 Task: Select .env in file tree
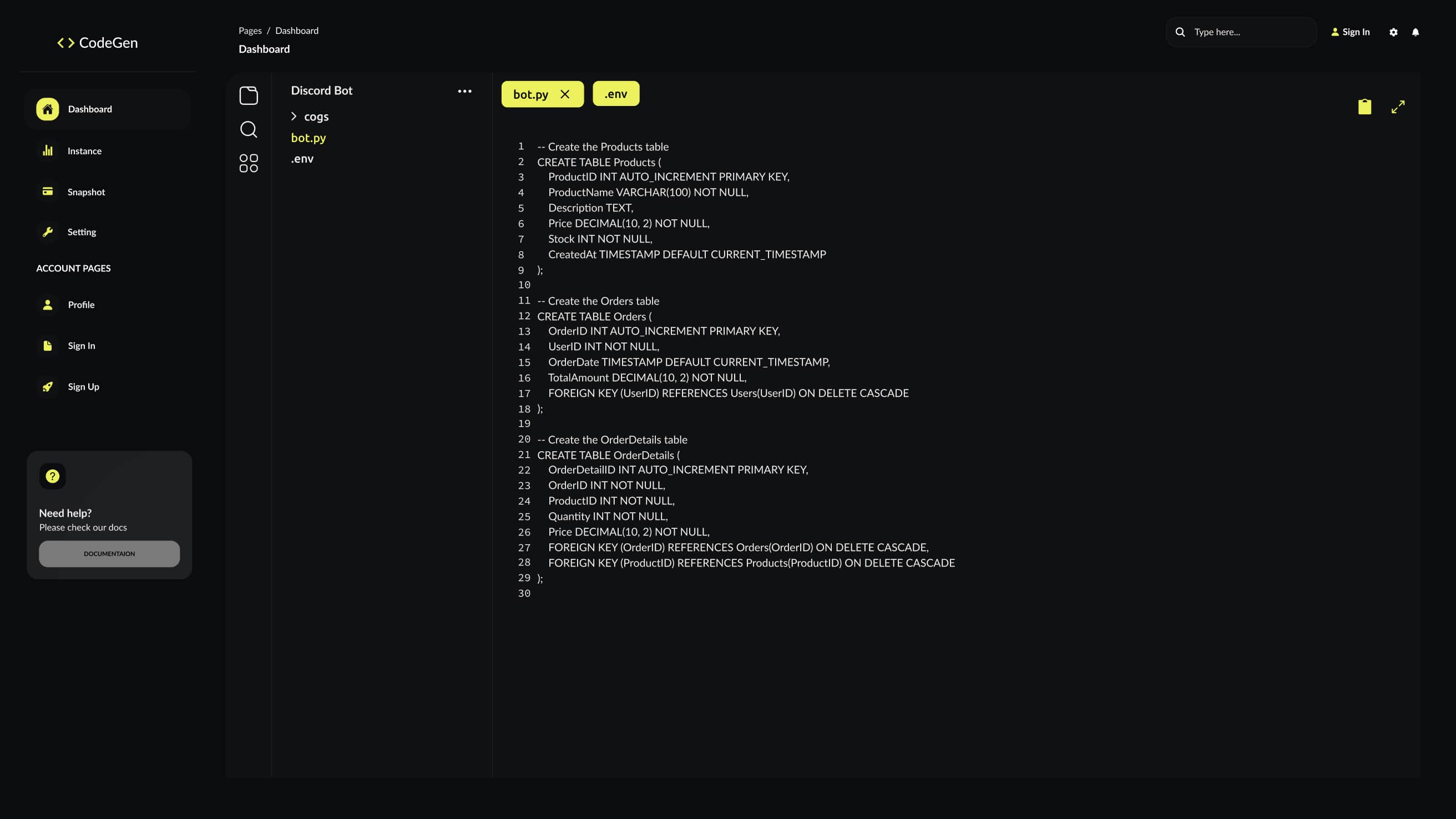click(x=302, y=159)
